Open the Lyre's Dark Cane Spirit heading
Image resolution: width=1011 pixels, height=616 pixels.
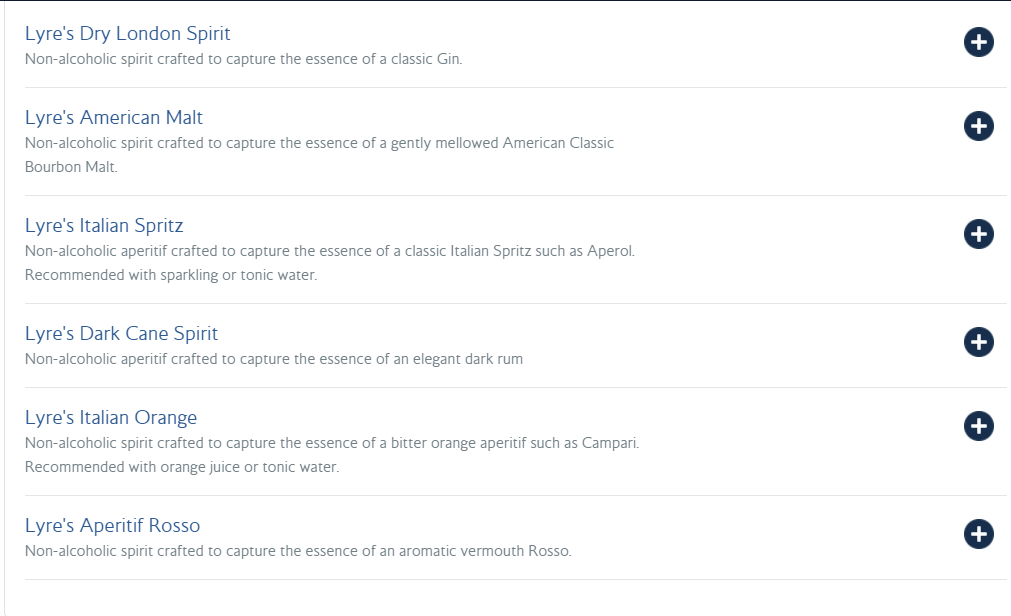coord(121,334)
